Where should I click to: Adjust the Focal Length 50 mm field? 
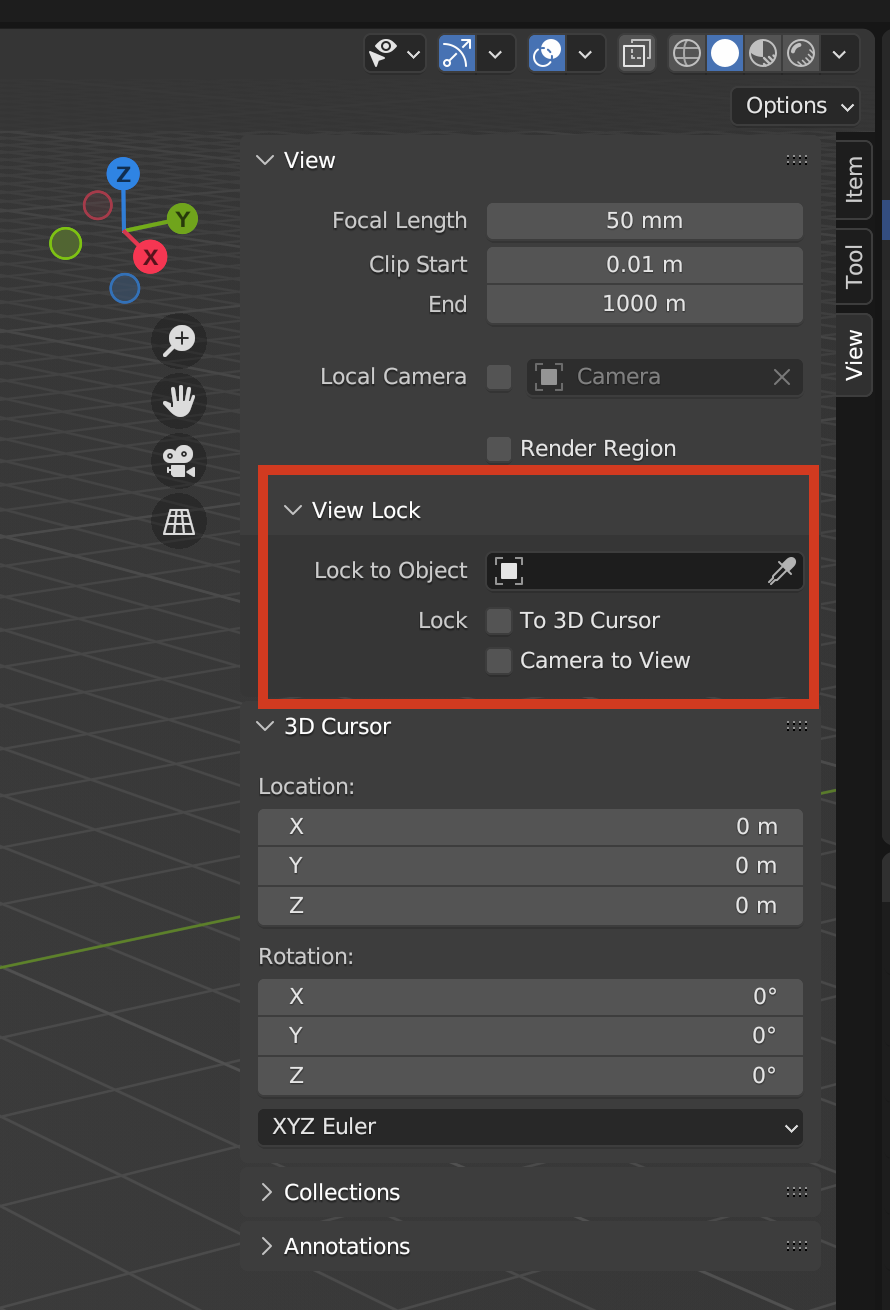click(644, 221)
